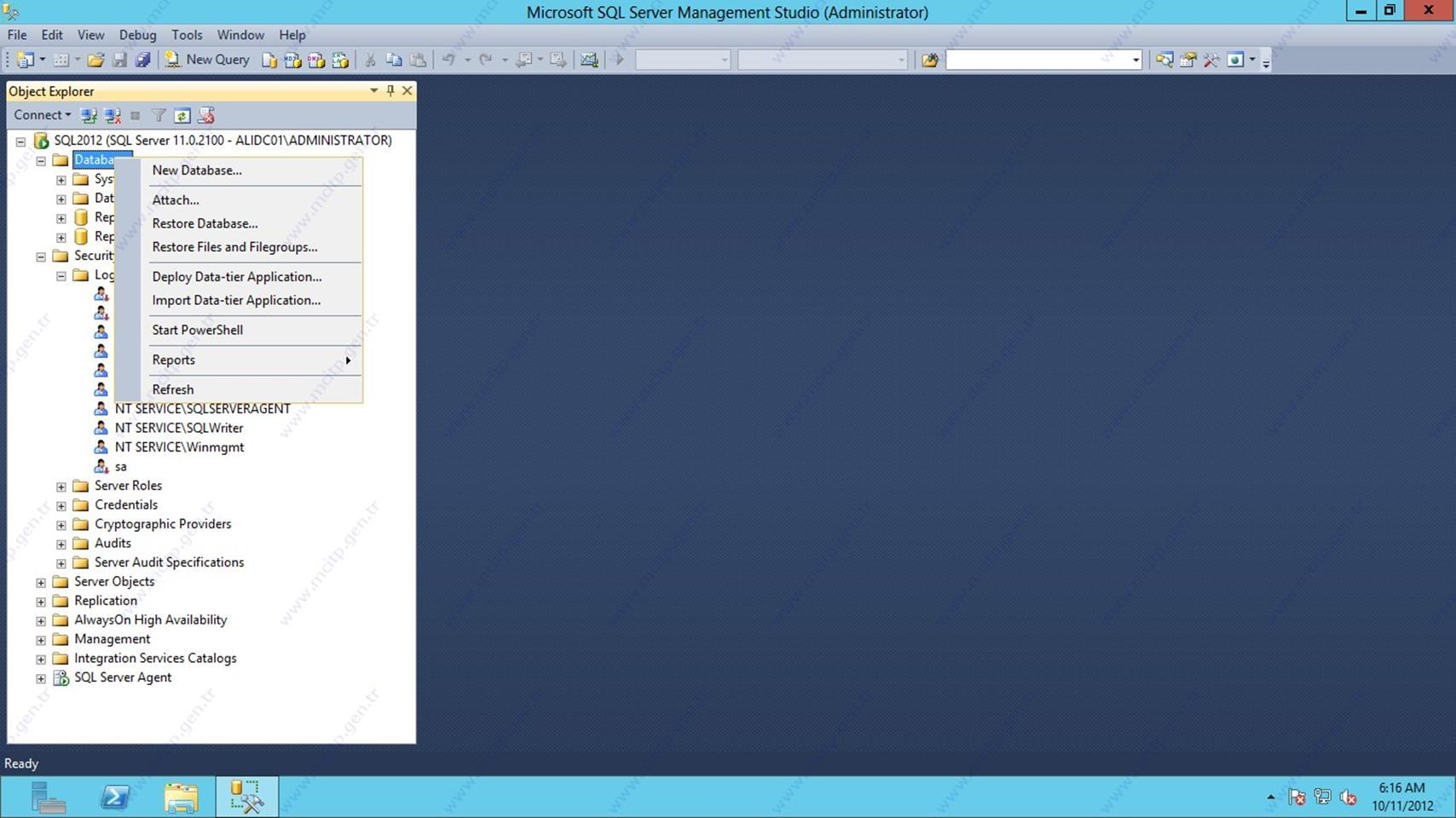The width and height of the screenshot is (1456, 818).
Task: Click the Filter funnel icon
Action: 159,115
